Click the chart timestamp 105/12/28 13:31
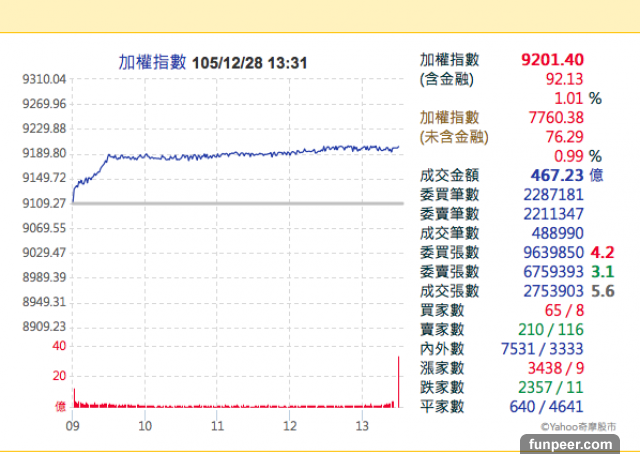 (248, 63)
